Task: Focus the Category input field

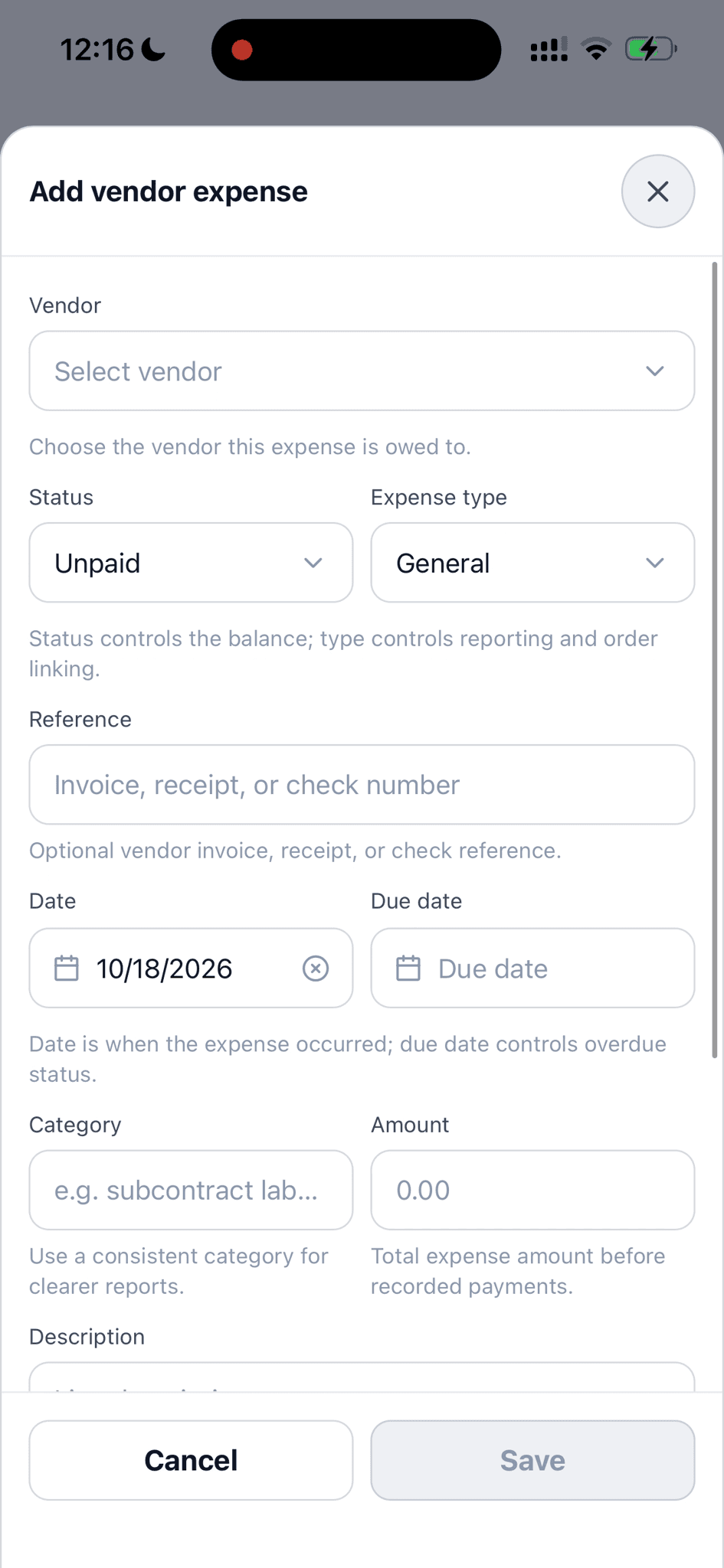Action: pyautogui.click(x=191, y=1191)
